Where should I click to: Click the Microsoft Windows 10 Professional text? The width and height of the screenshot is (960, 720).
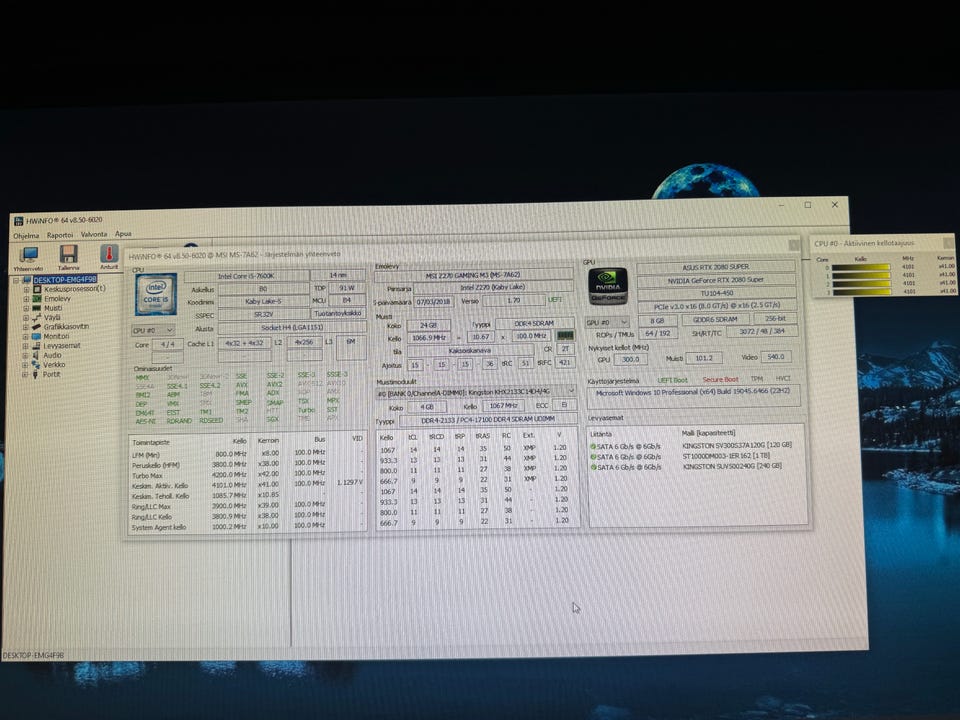(693, 392)
